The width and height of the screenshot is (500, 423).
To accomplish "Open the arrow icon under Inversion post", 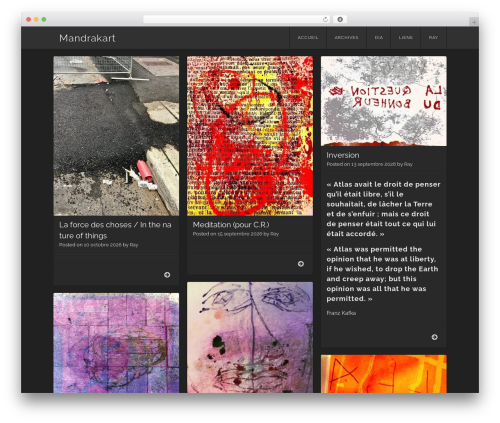I will (434, 337).
